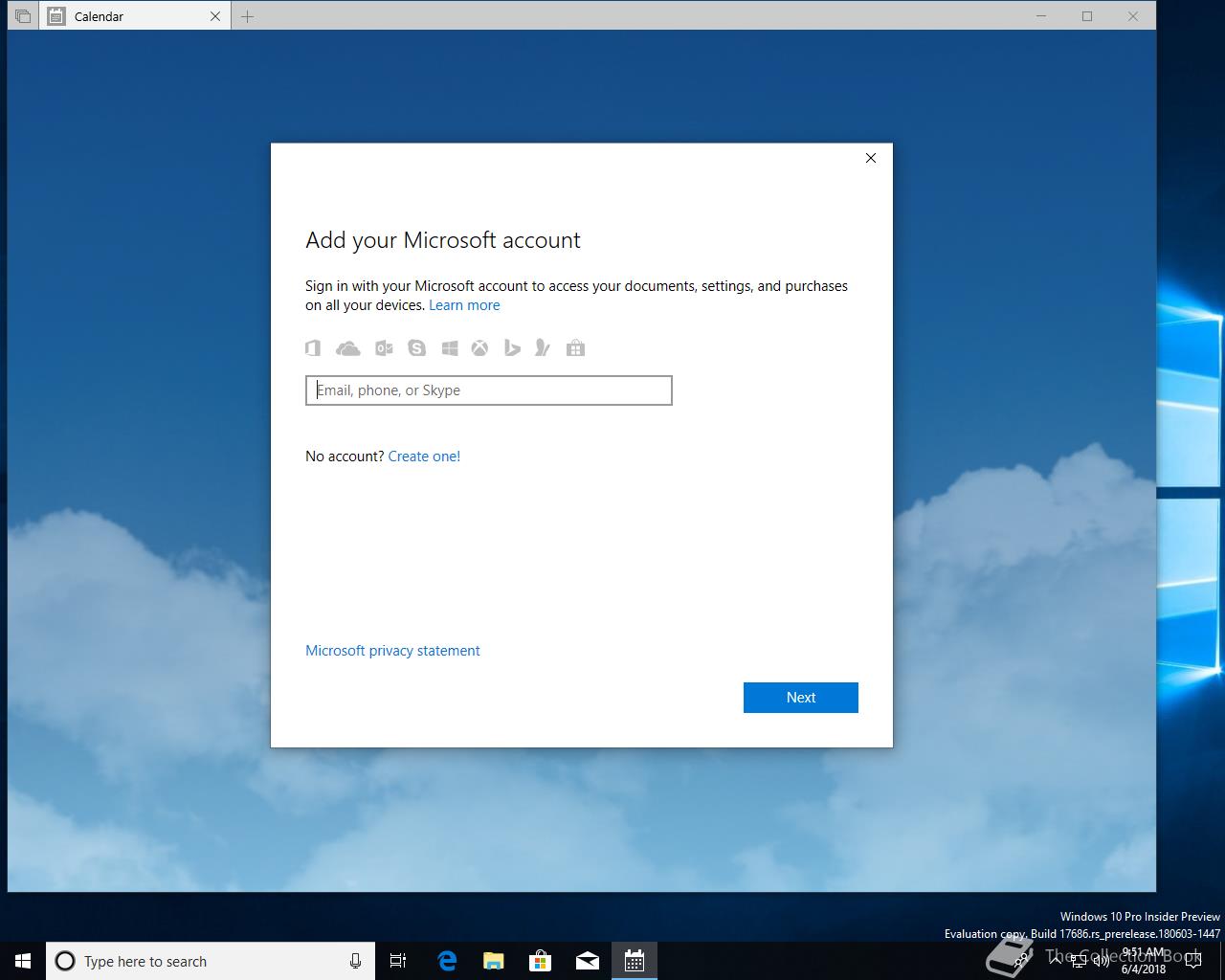Close the Calendar window
Screen dimensions: 1225x980
pos(1133,16)
